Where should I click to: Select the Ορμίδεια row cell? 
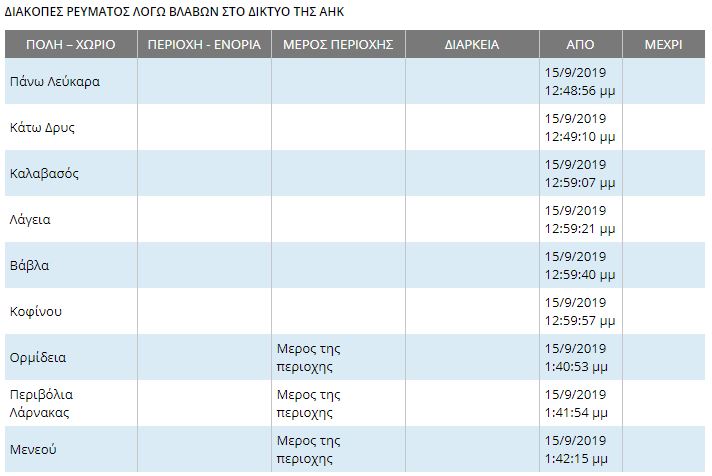(x=38, y=357)
